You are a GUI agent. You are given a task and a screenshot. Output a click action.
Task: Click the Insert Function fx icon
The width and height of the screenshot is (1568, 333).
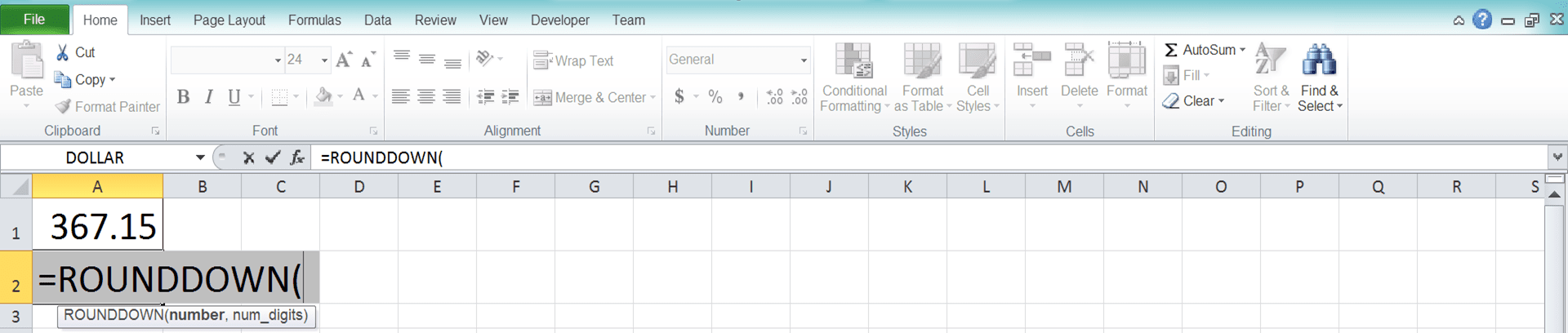(297, 158)
